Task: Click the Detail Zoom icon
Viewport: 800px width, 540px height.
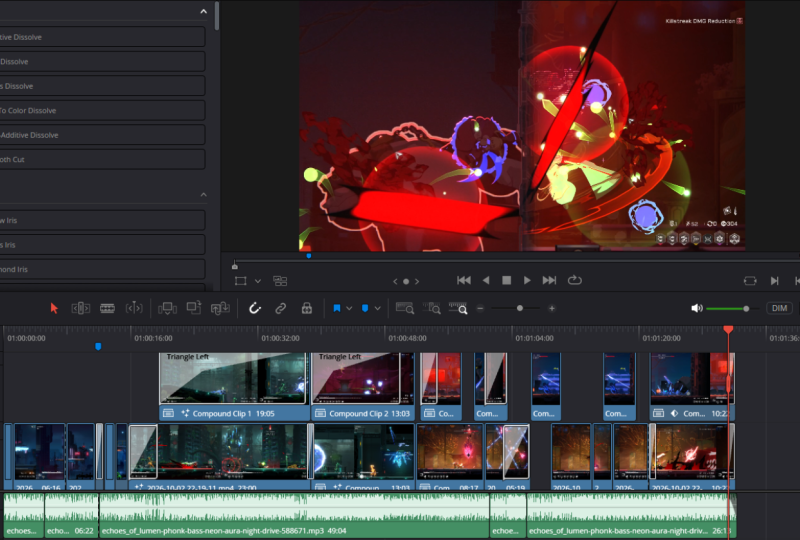Action: click(x=432, y=308)
